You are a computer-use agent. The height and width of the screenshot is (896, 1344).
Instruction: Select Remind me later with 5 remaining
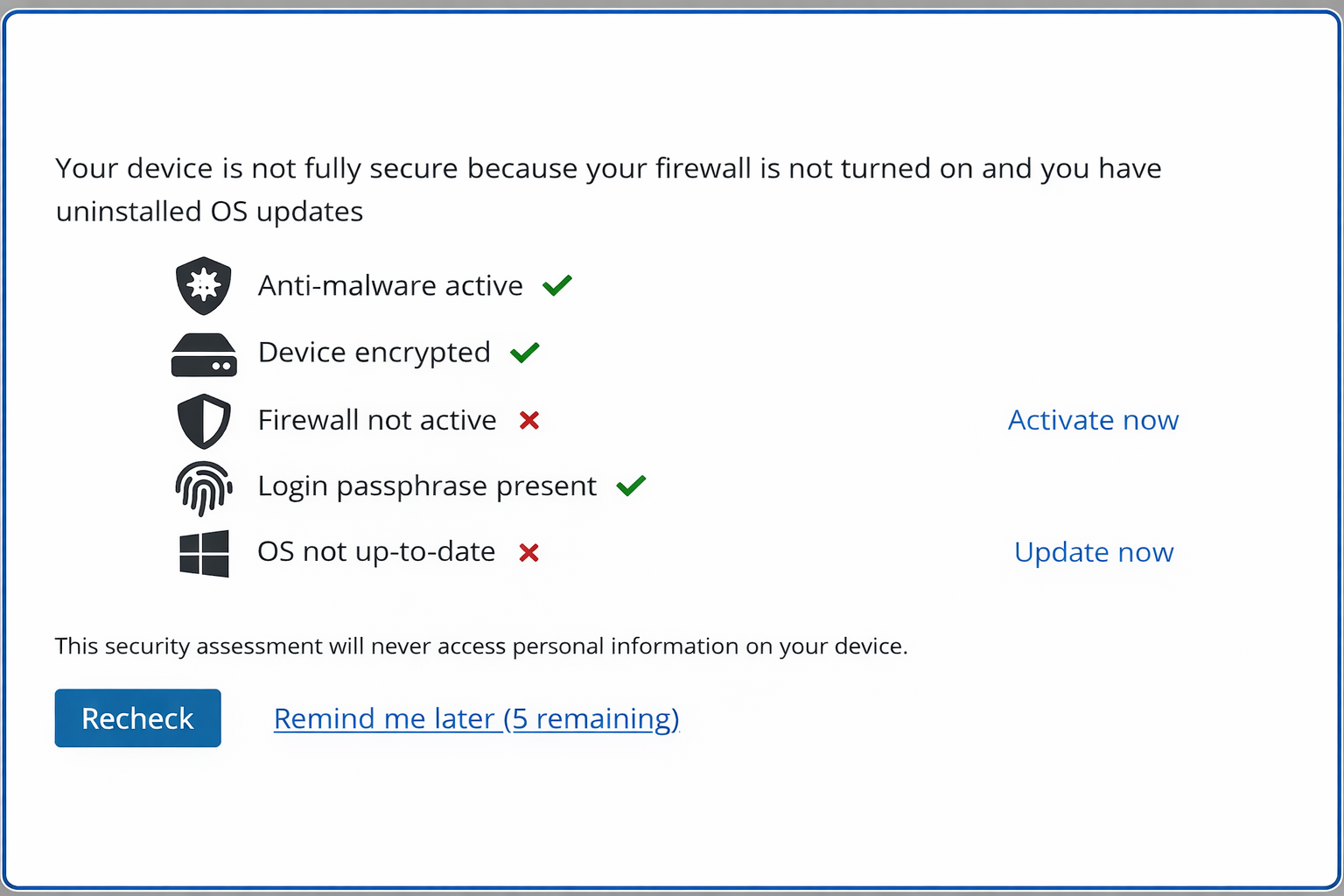coord(477,718)
